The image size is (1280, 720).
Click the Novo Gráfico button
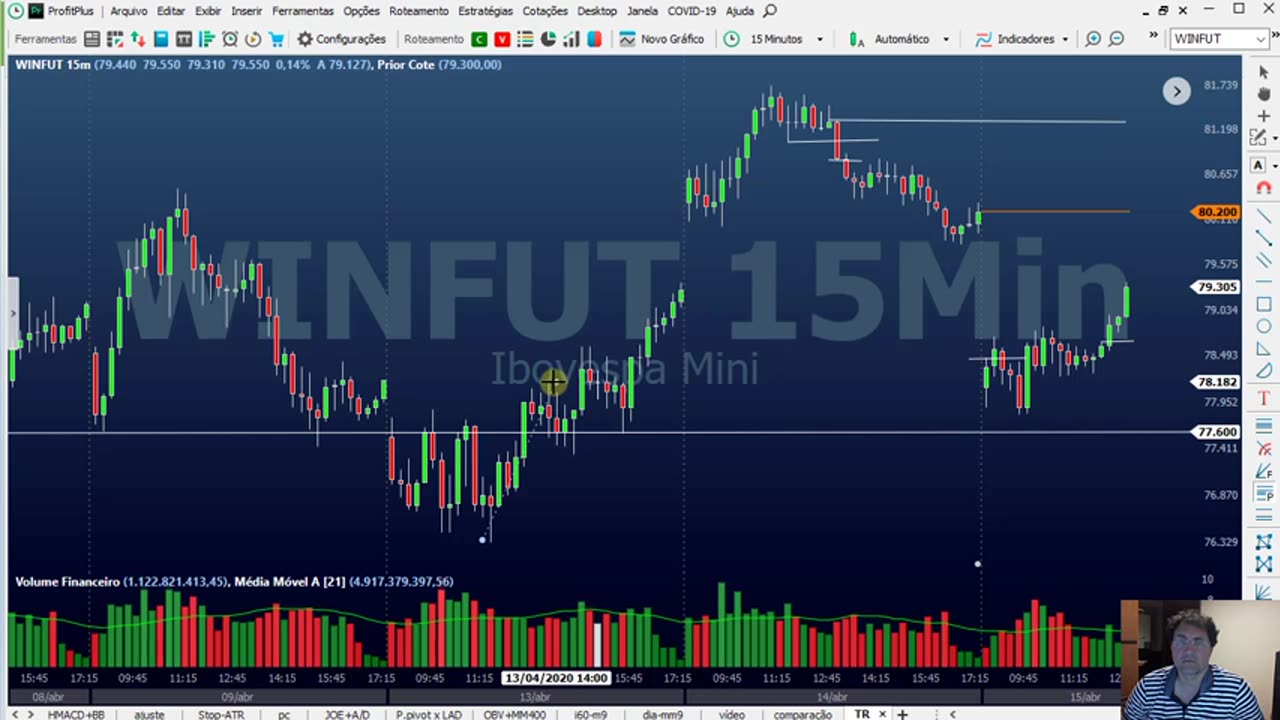point(661,39)
